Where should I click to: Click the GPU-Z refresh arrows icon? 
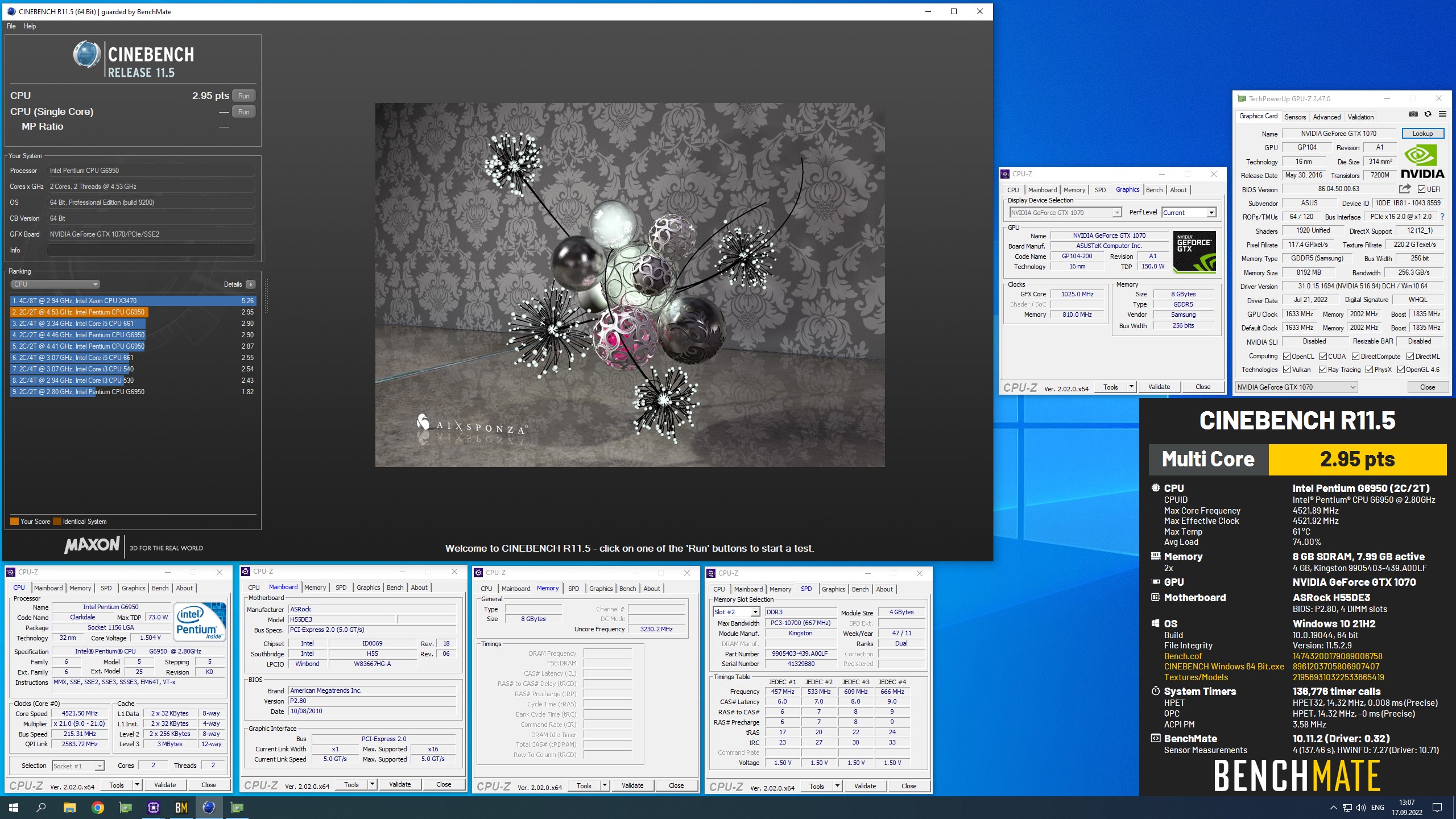pos(1428,114)
